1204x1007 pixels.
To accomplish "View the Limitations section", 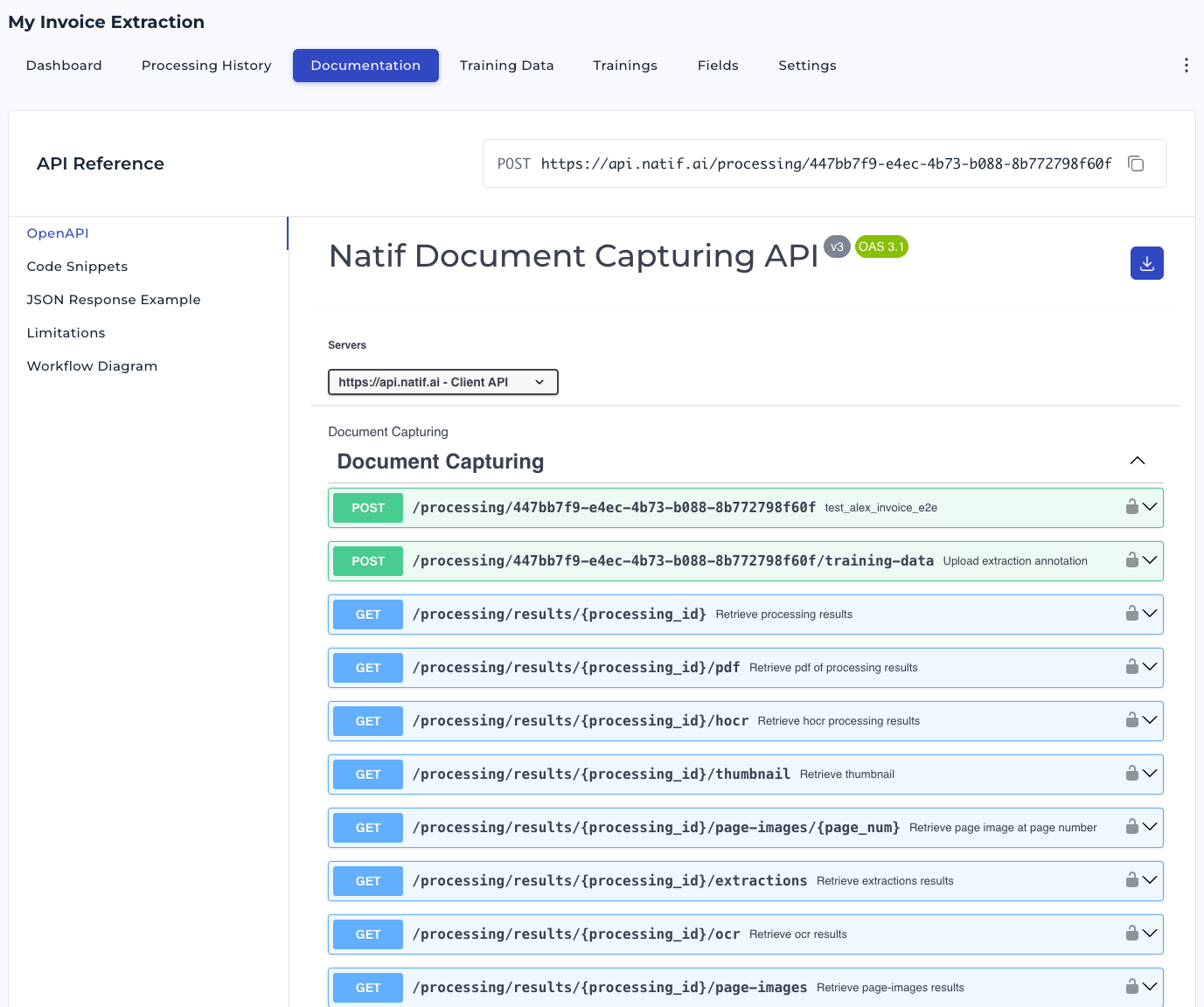I will (66, 333).
